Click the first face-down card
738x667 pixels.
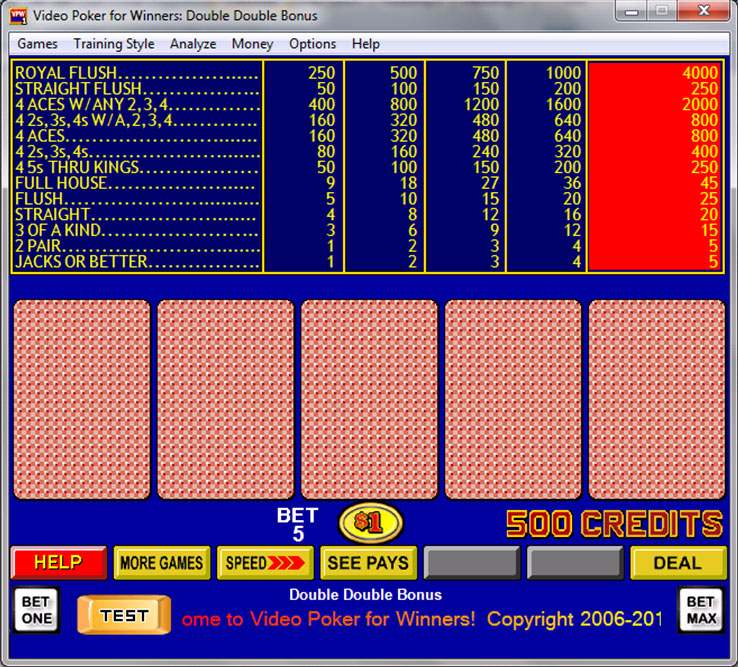pyautogui.click(x=82, y=400)
